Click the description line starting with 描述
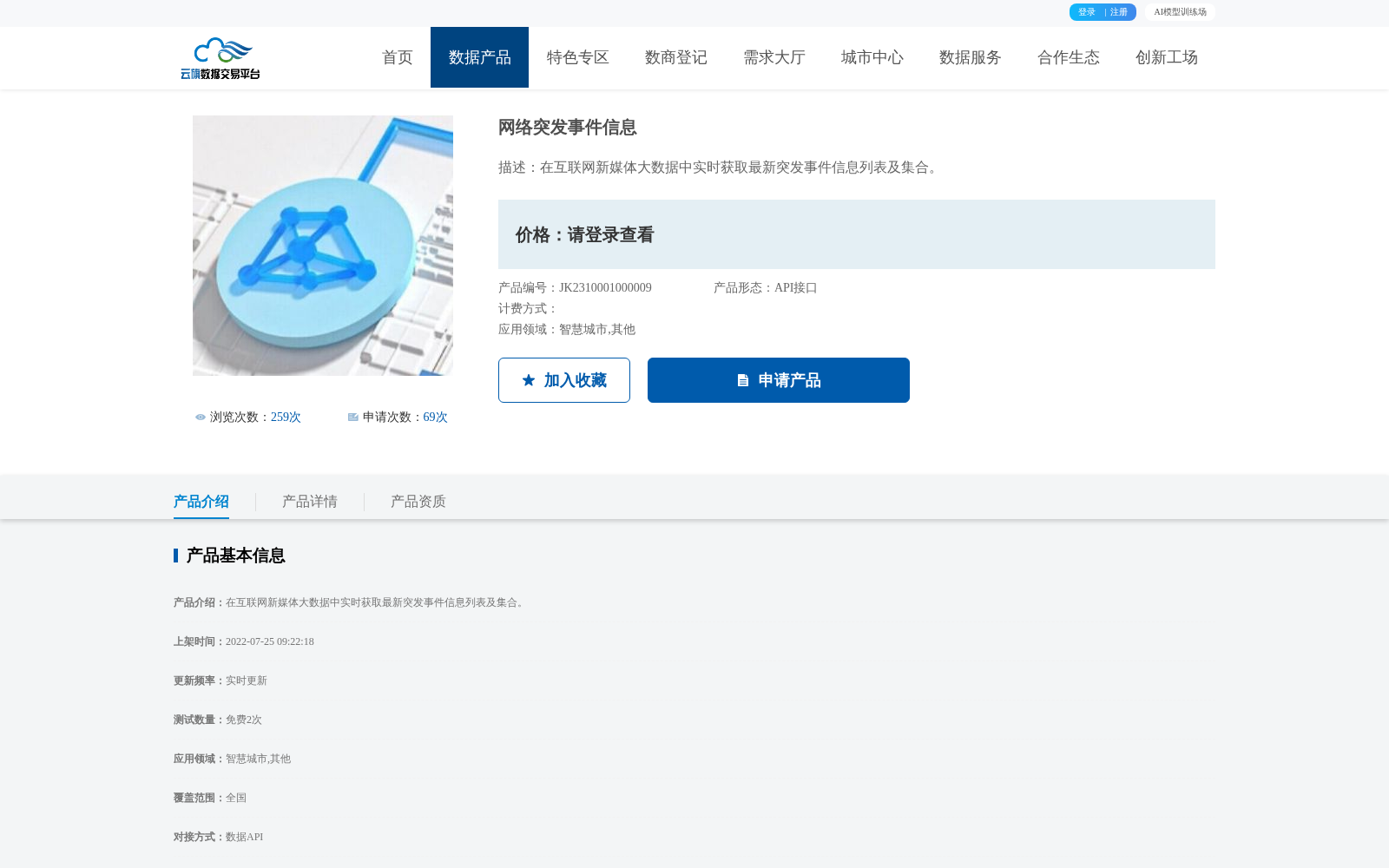Screen dimensions: 1389x868 (x=721, y=168)
